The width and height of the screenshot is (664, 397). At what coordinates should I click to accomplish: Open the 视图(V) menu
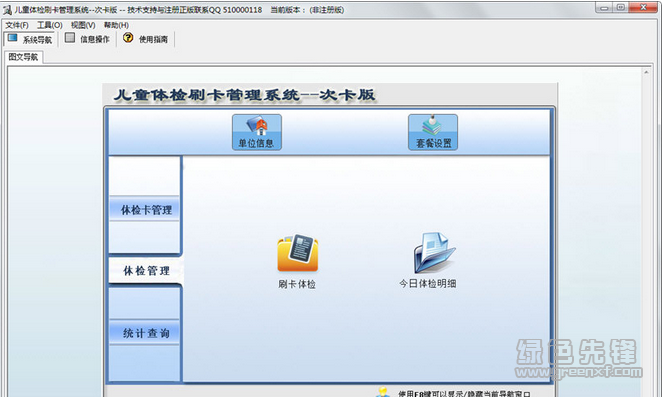tap(83, 25)
